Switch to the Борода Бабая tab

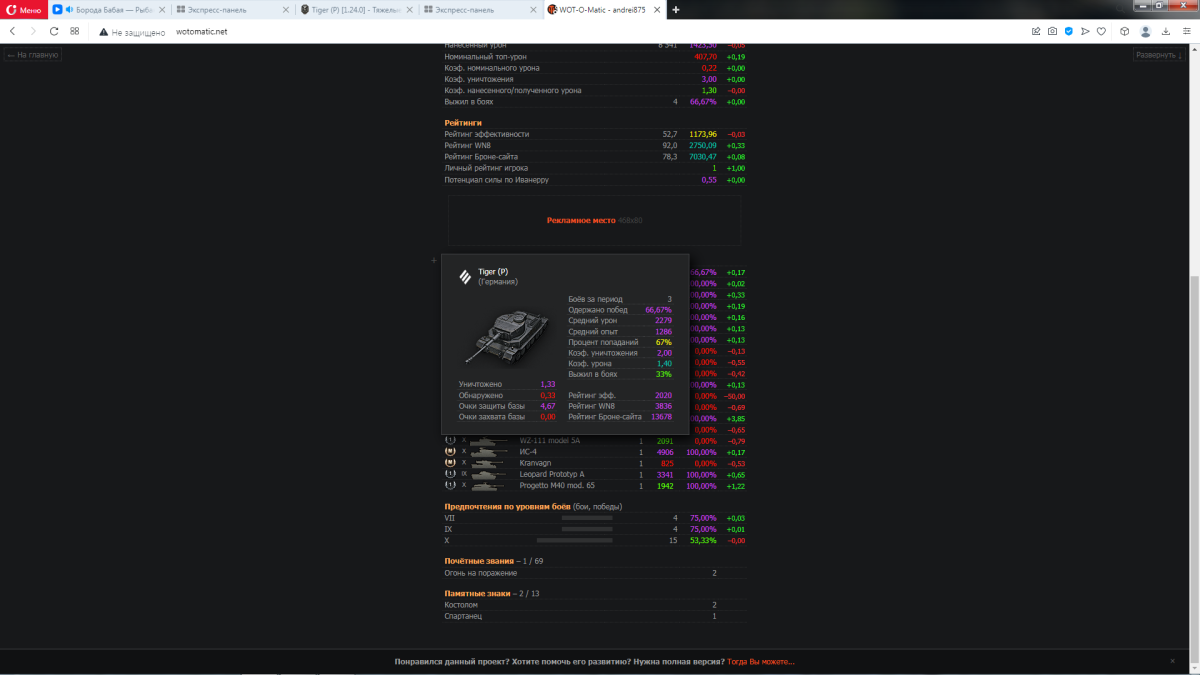click(108, 9)
